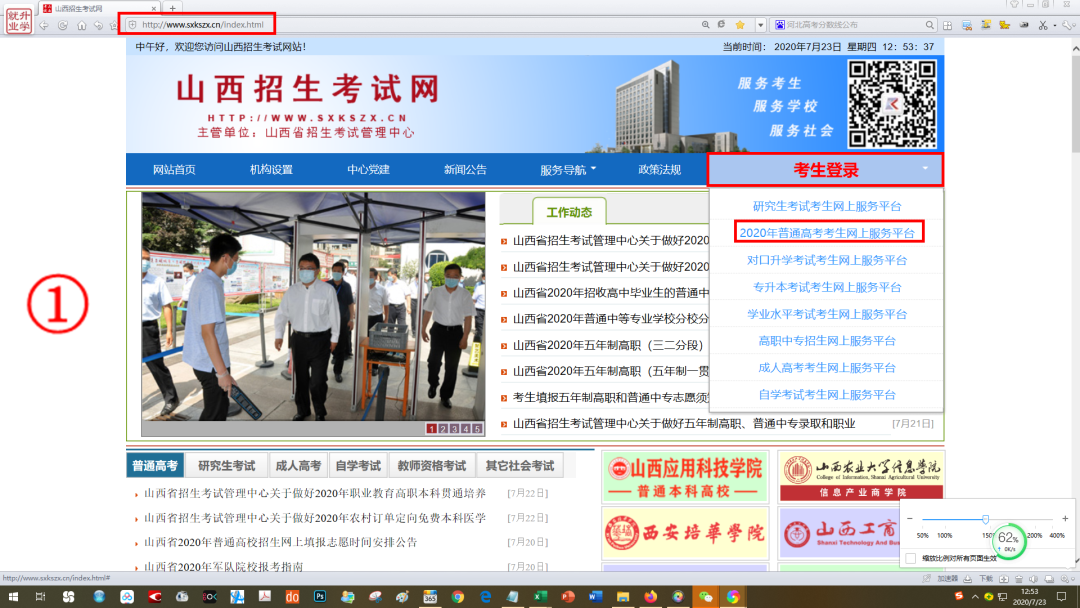Click the home icon next to the address bar
The image size is (1080, 608).
(82, 25)
